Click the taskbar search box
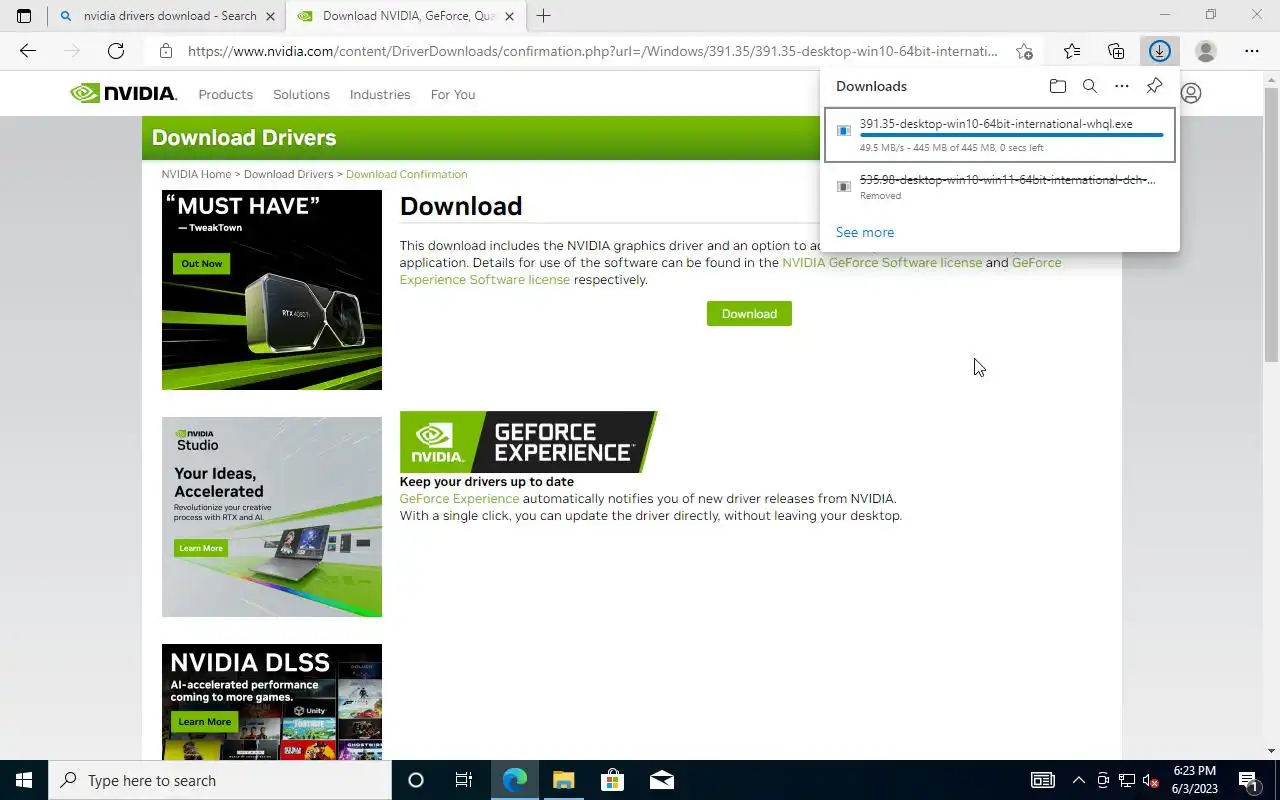The image size is (1280, 800). (x=220, y=780)
